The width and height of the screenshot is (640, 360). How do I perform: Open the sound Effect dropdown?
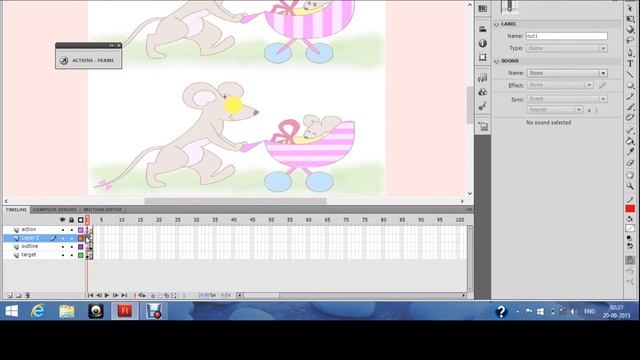560,85
